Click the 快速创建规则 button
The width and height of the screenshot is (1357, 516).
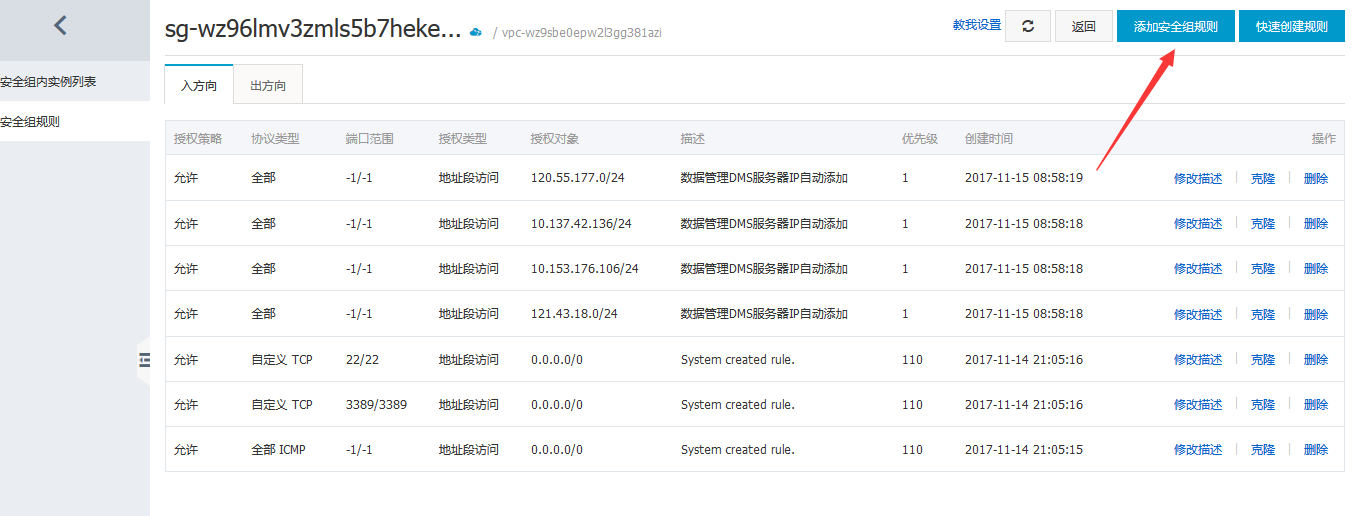[1292, 26]
